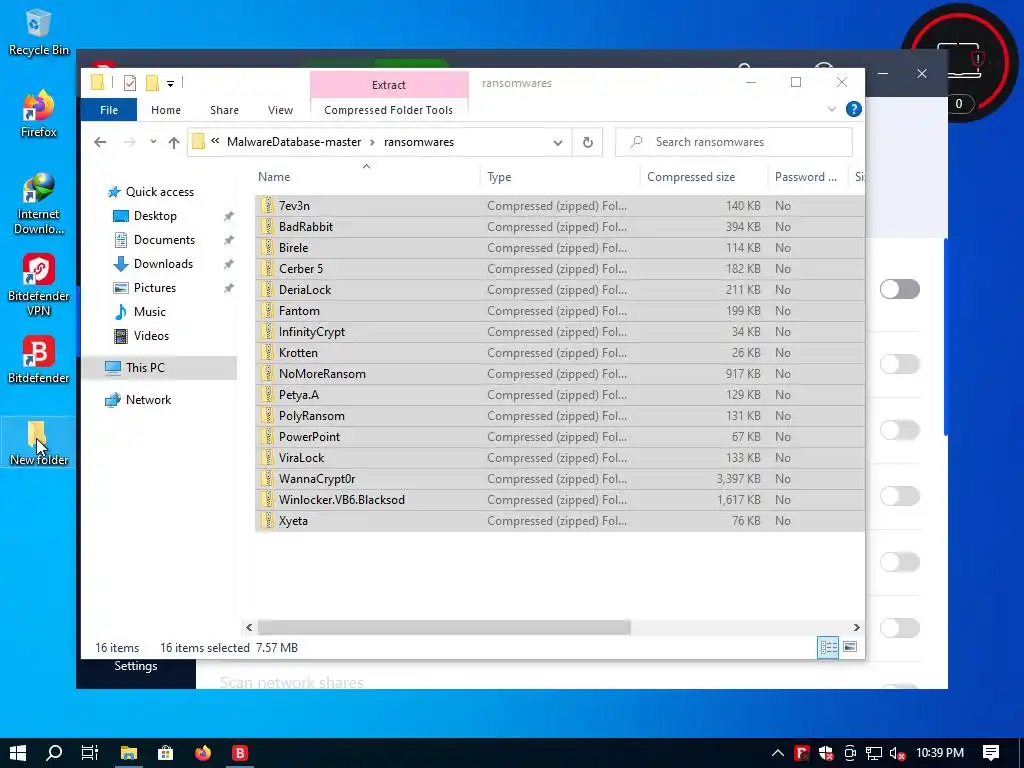Open Task View on the taskbar

(x=89, y=753)
